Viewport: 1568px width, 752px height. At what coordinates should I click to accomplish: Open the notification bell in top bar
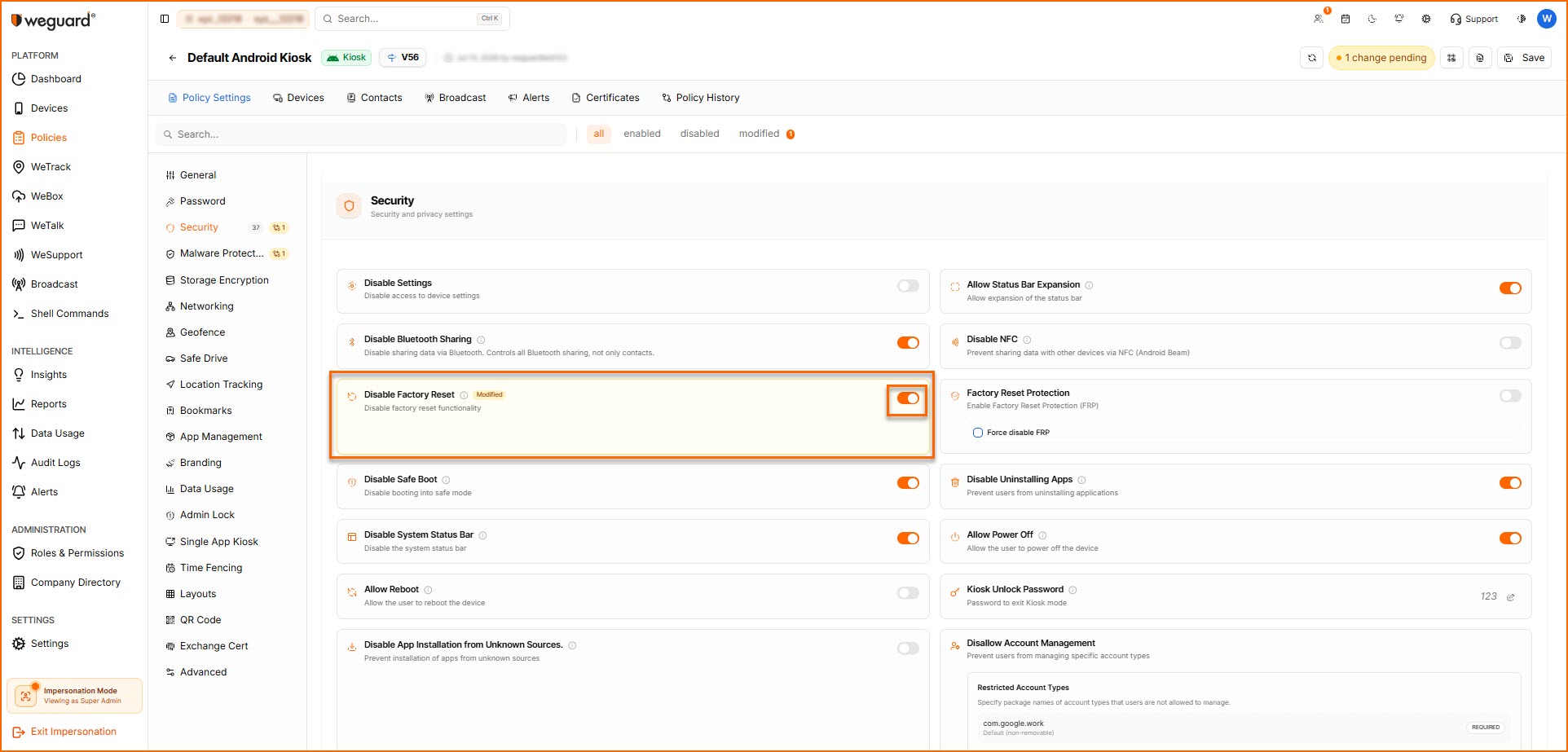pos(1399,19)
